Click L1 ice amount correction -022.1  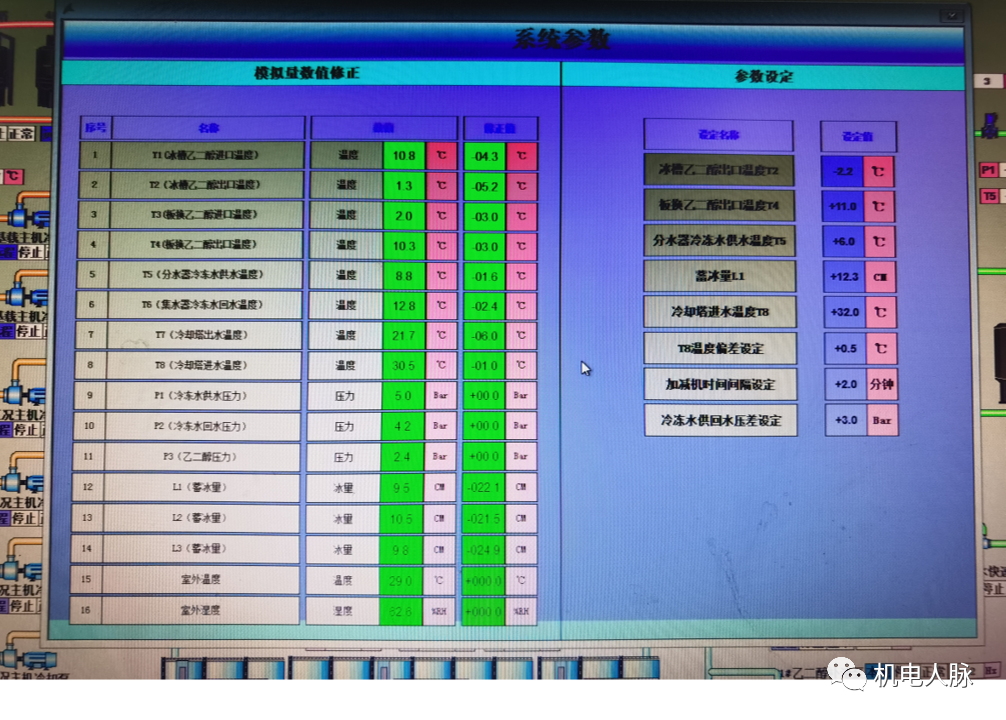484,488
